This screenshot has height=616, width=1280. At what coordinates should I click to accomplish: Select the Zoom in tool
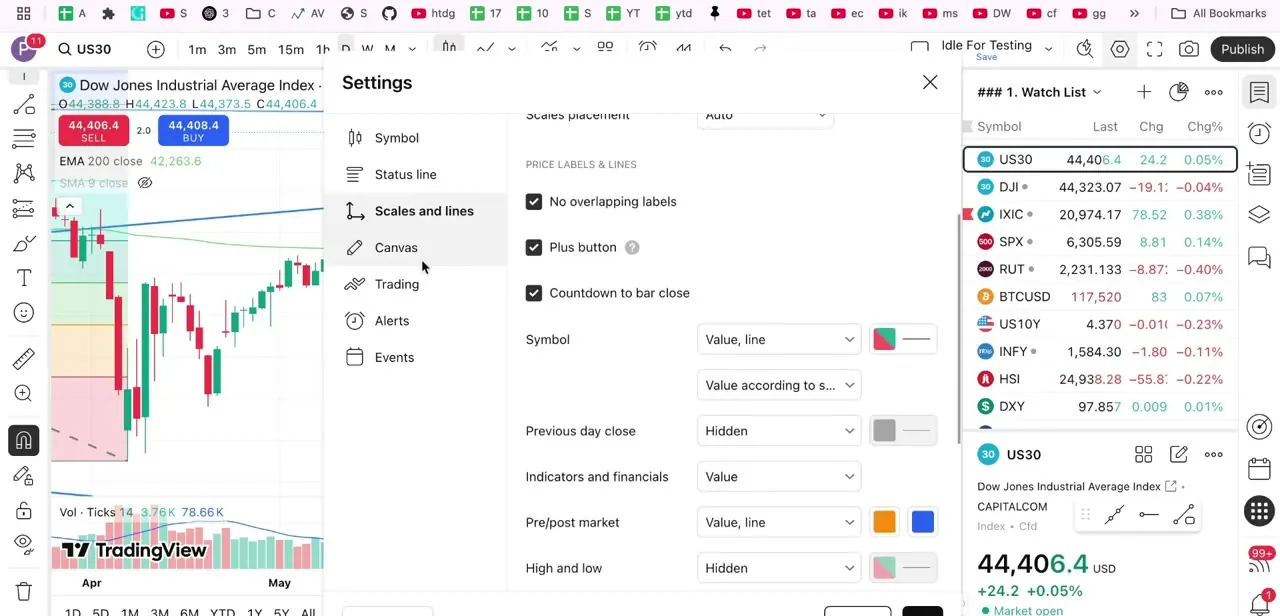pyautogui.click(x=24, y=394)
